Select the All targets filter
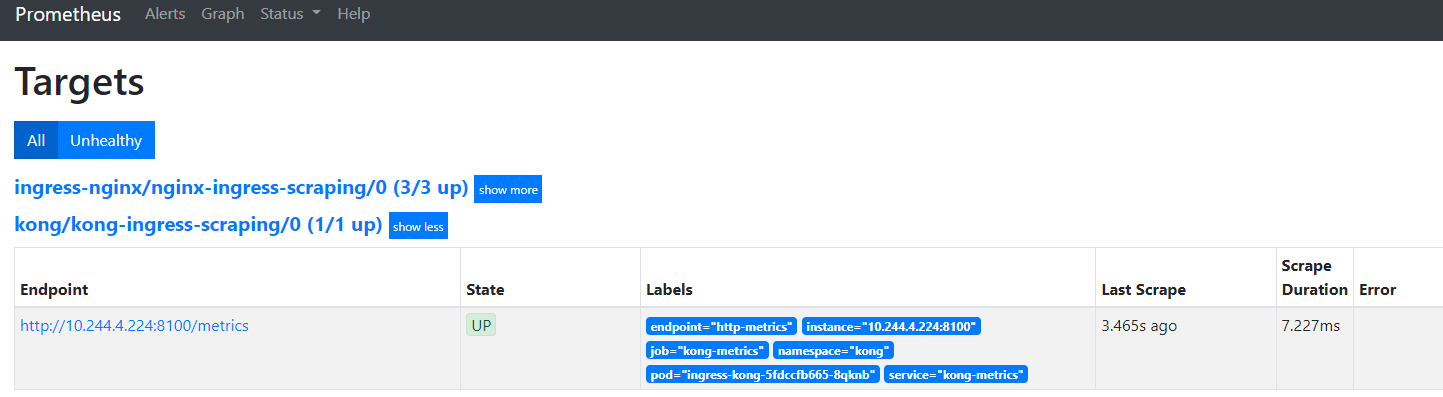Viewport: 1443px width, 397px height. click(x=36, y=140)
